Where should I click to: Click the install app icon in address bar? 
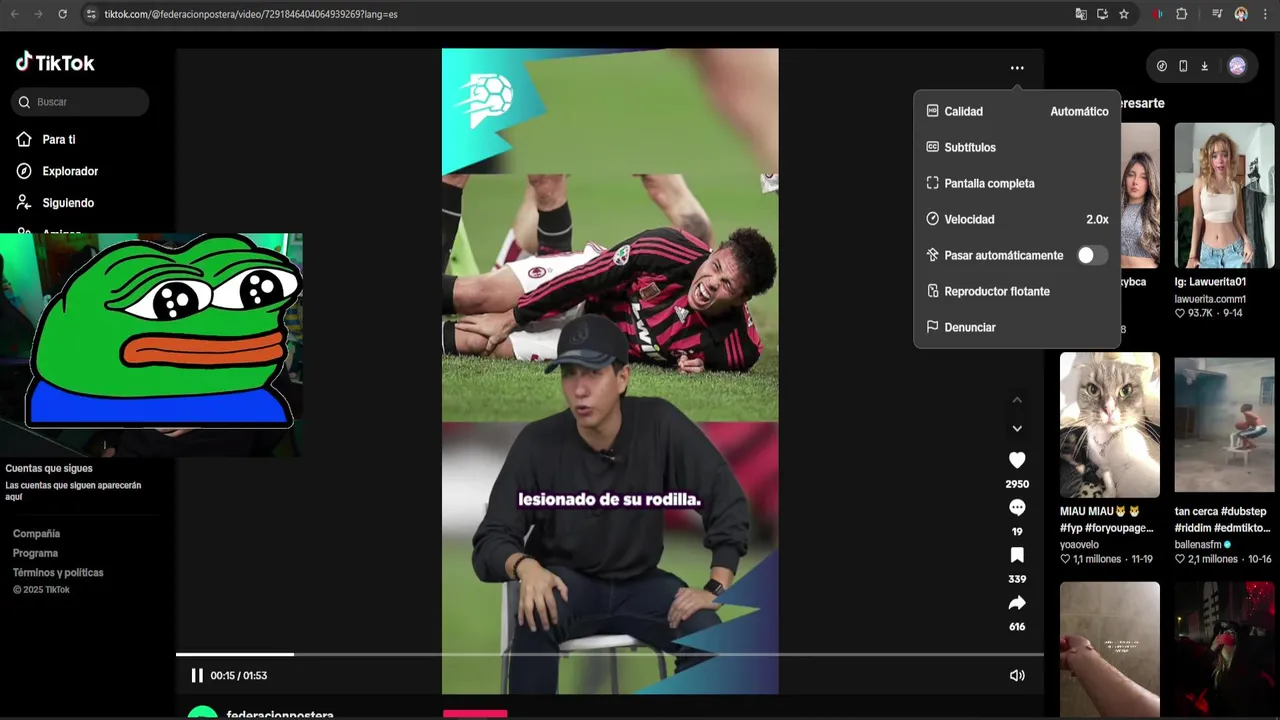(x=1102, y=14)
